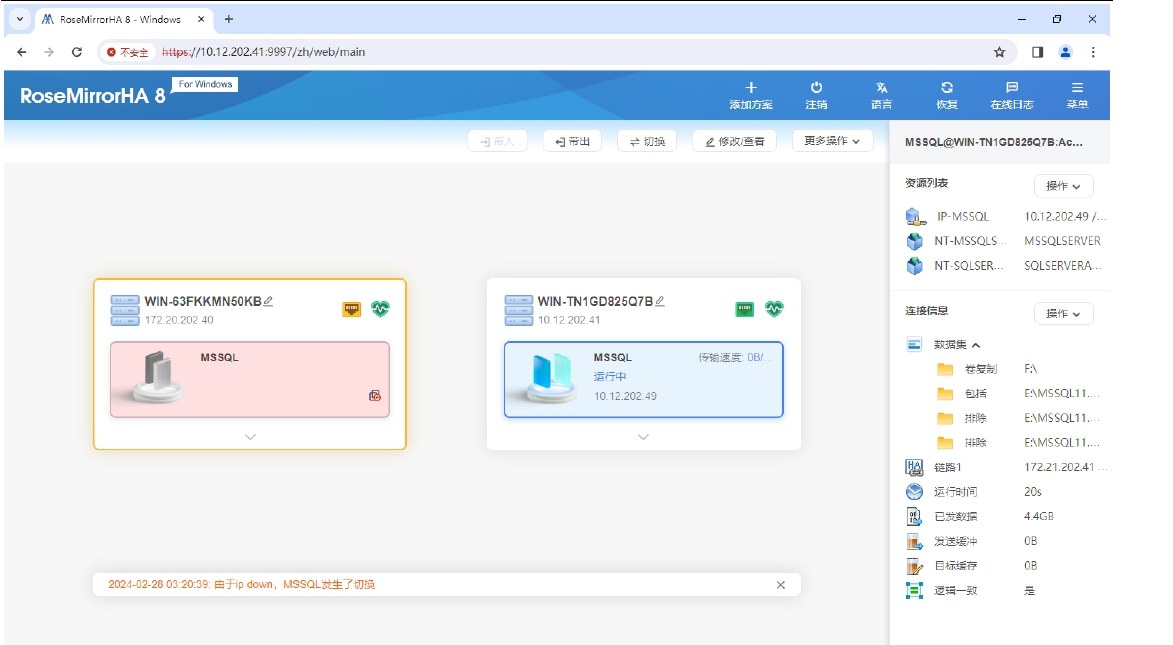Click the 注销 power icon
1173x645 pixels.
tap(816, 88)
